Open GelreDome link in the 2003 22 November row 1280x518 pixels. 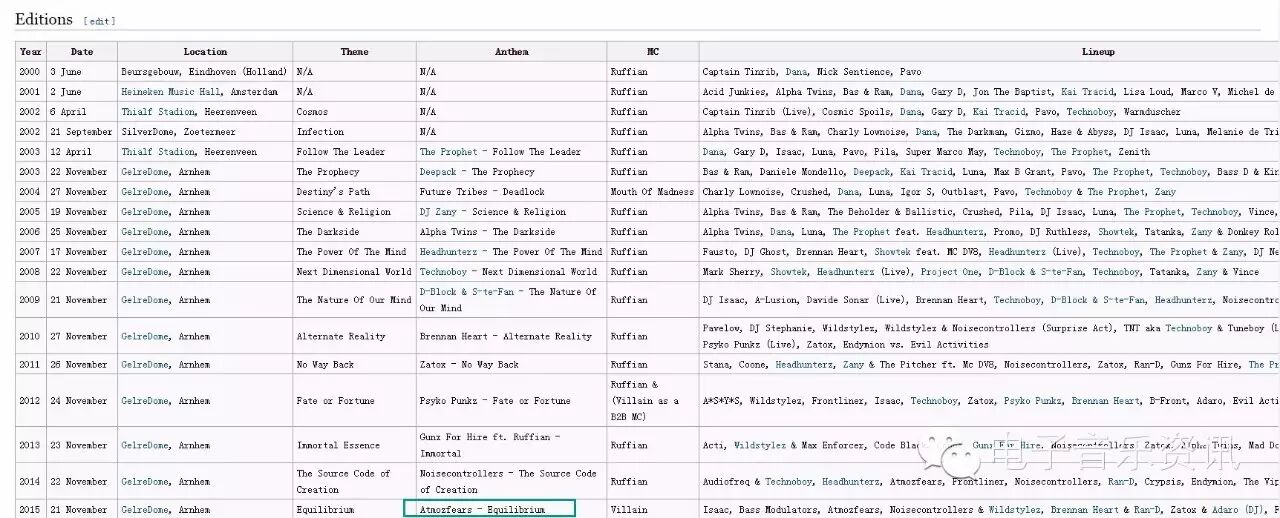pyautogui.click(x=145, y=172)
